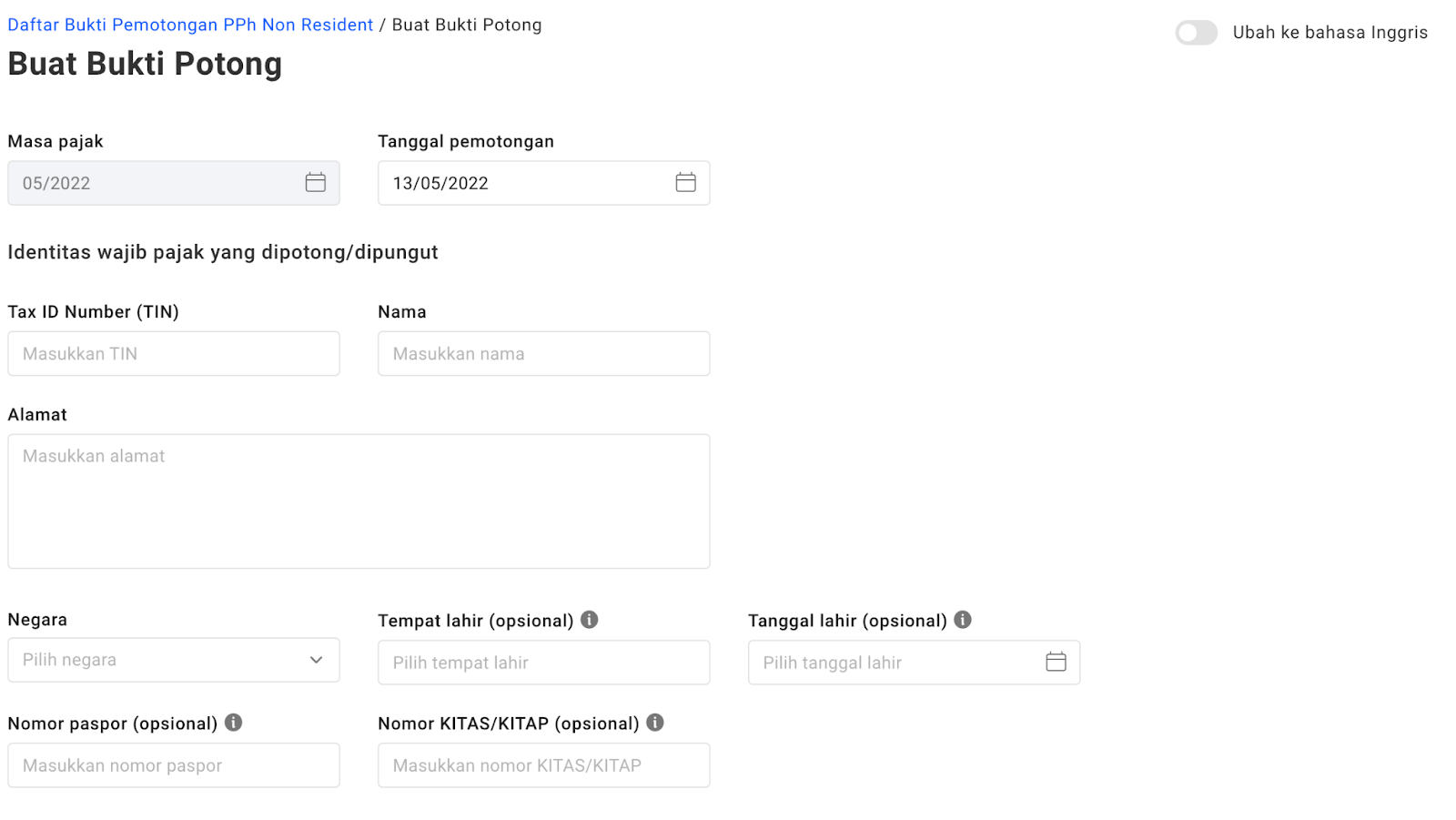Click info icon beside Nomor paspor
1456x820 pixels.
point(234,723)
